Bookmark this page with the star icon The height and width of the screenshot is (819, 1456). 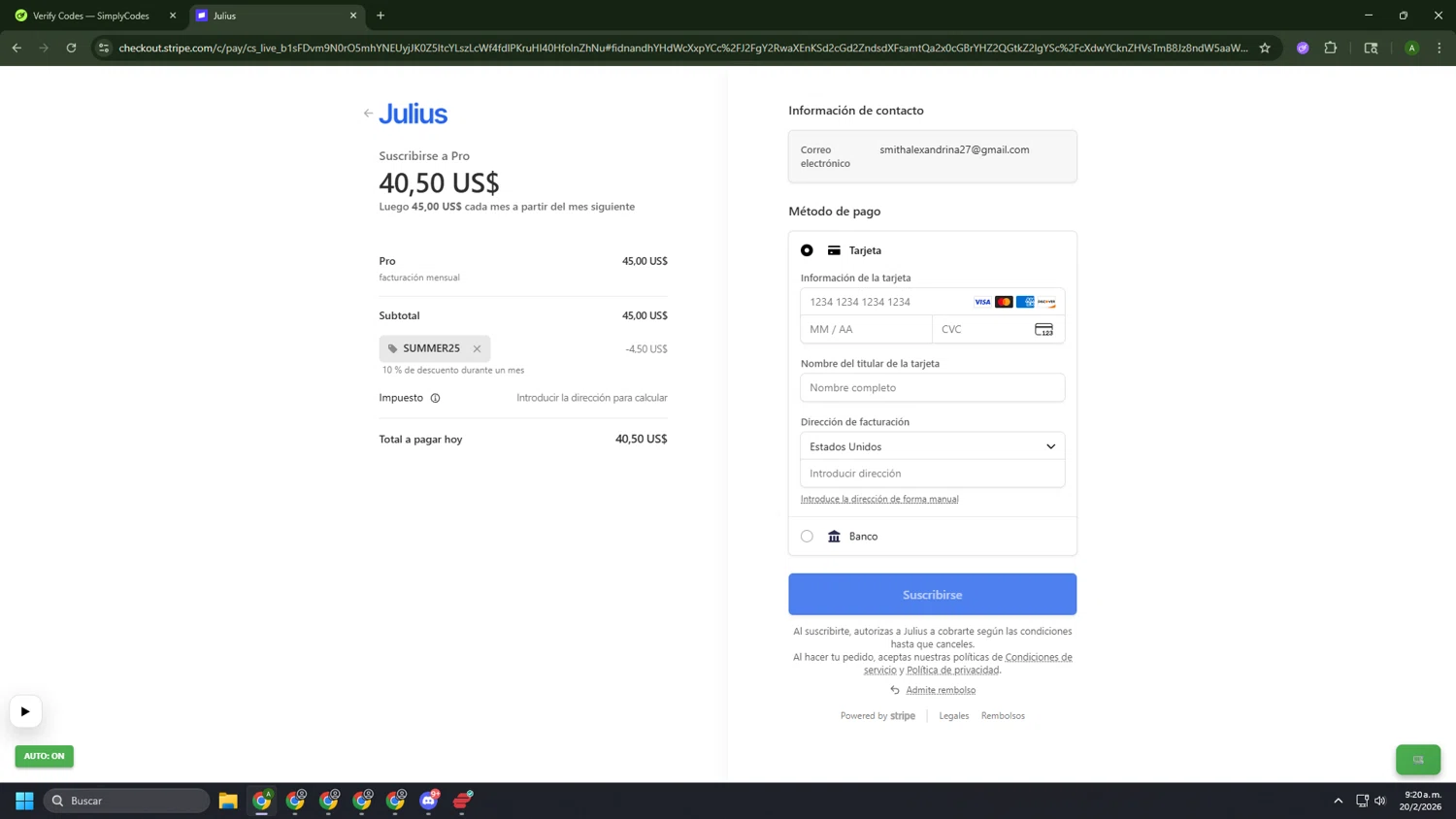[1265, 48]
